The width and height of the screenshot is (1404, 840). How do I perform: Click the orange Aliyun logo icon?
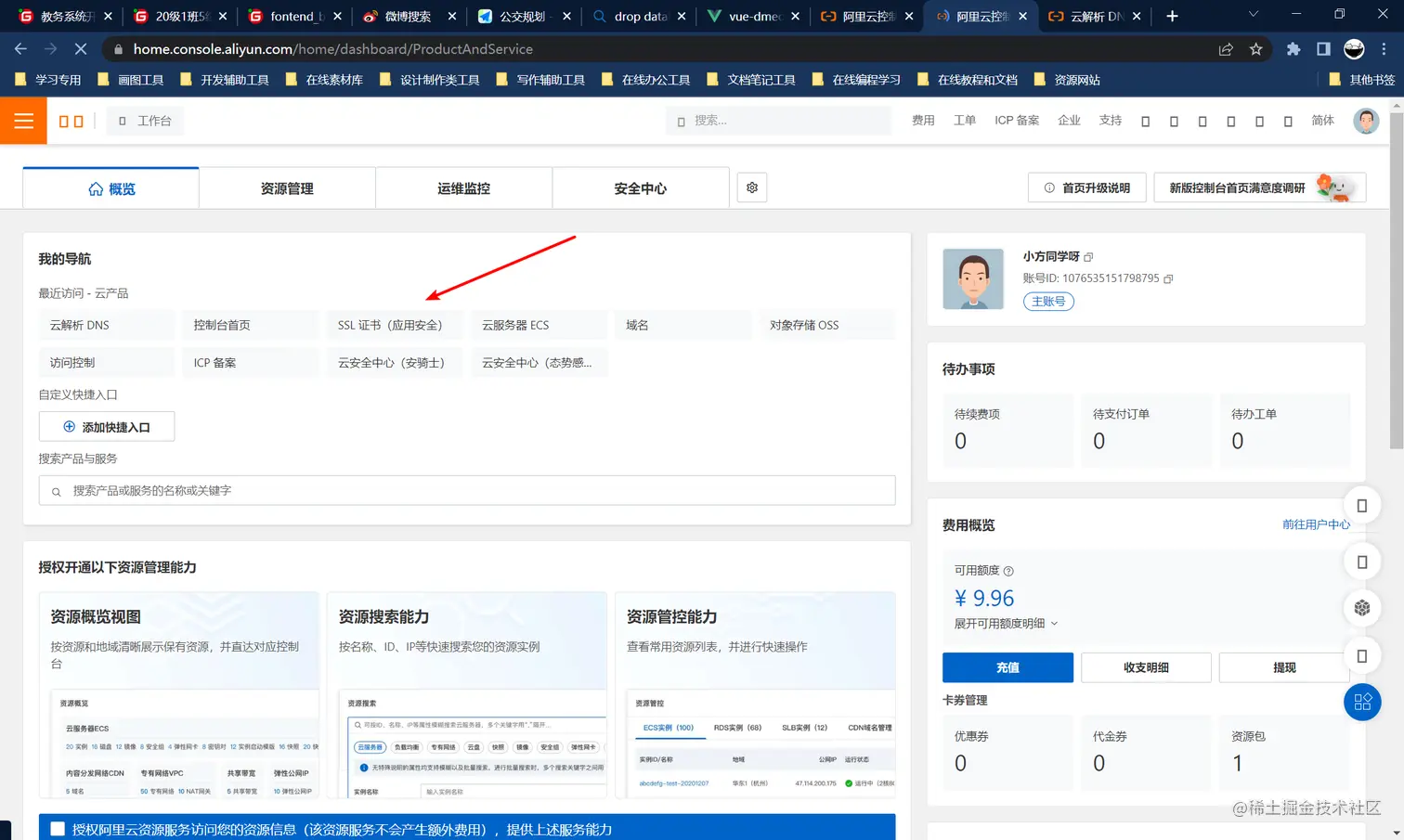pos(71,122)
